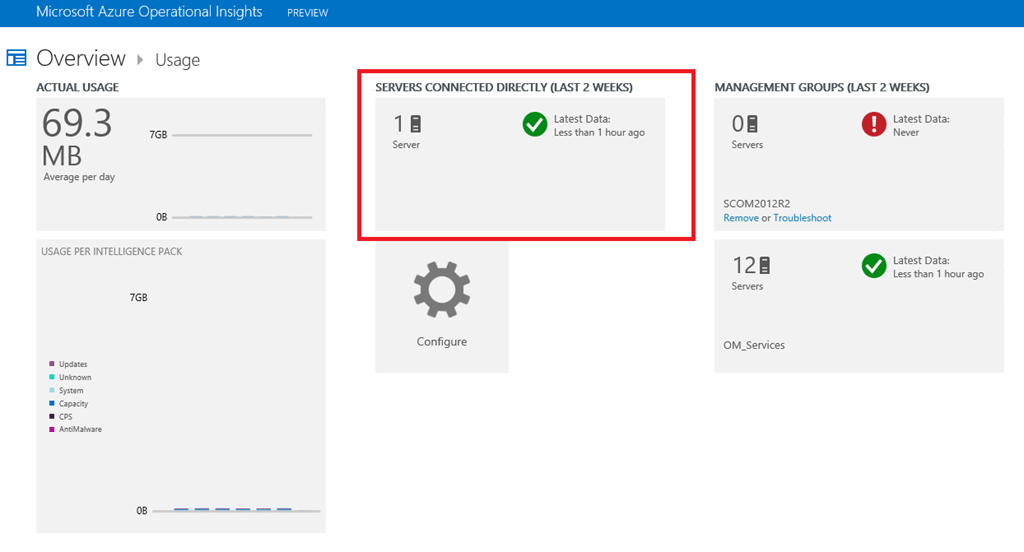Click the red alert icon for SCOM2012R2
This screenshot has height=552, width=1024.
point(873,124)
